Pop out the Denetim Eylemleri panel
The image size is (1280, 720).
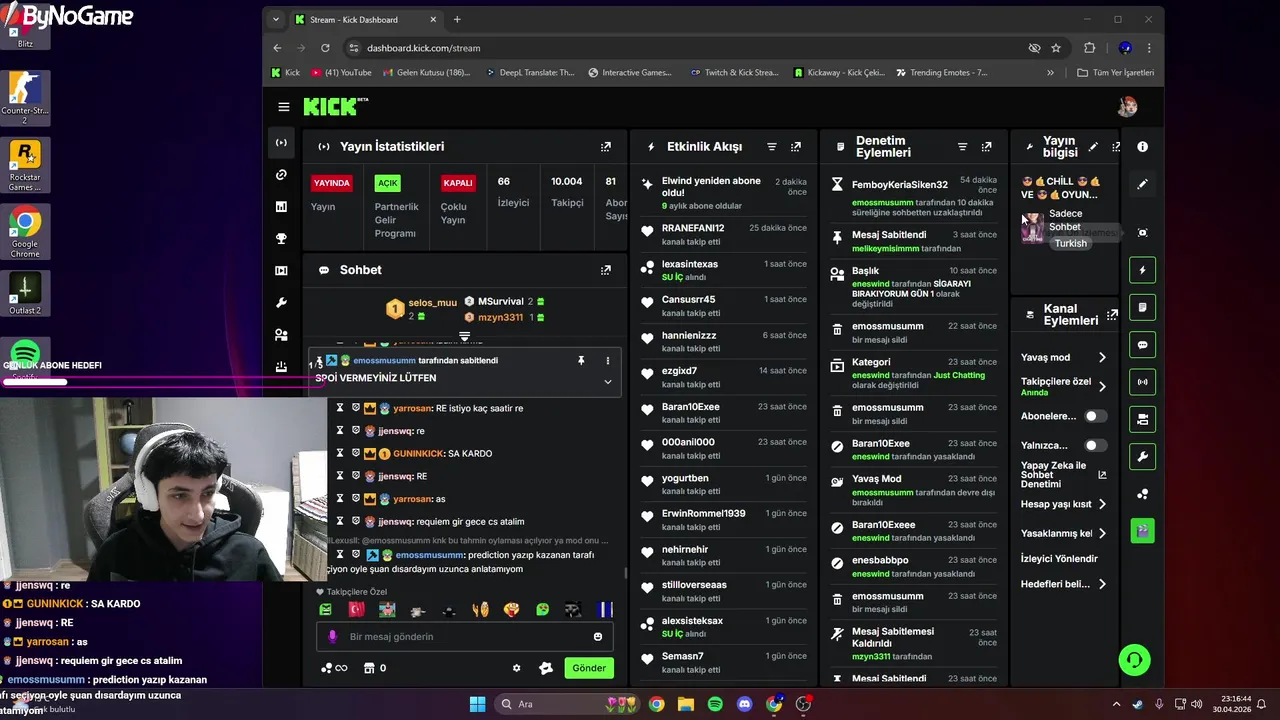987,147
